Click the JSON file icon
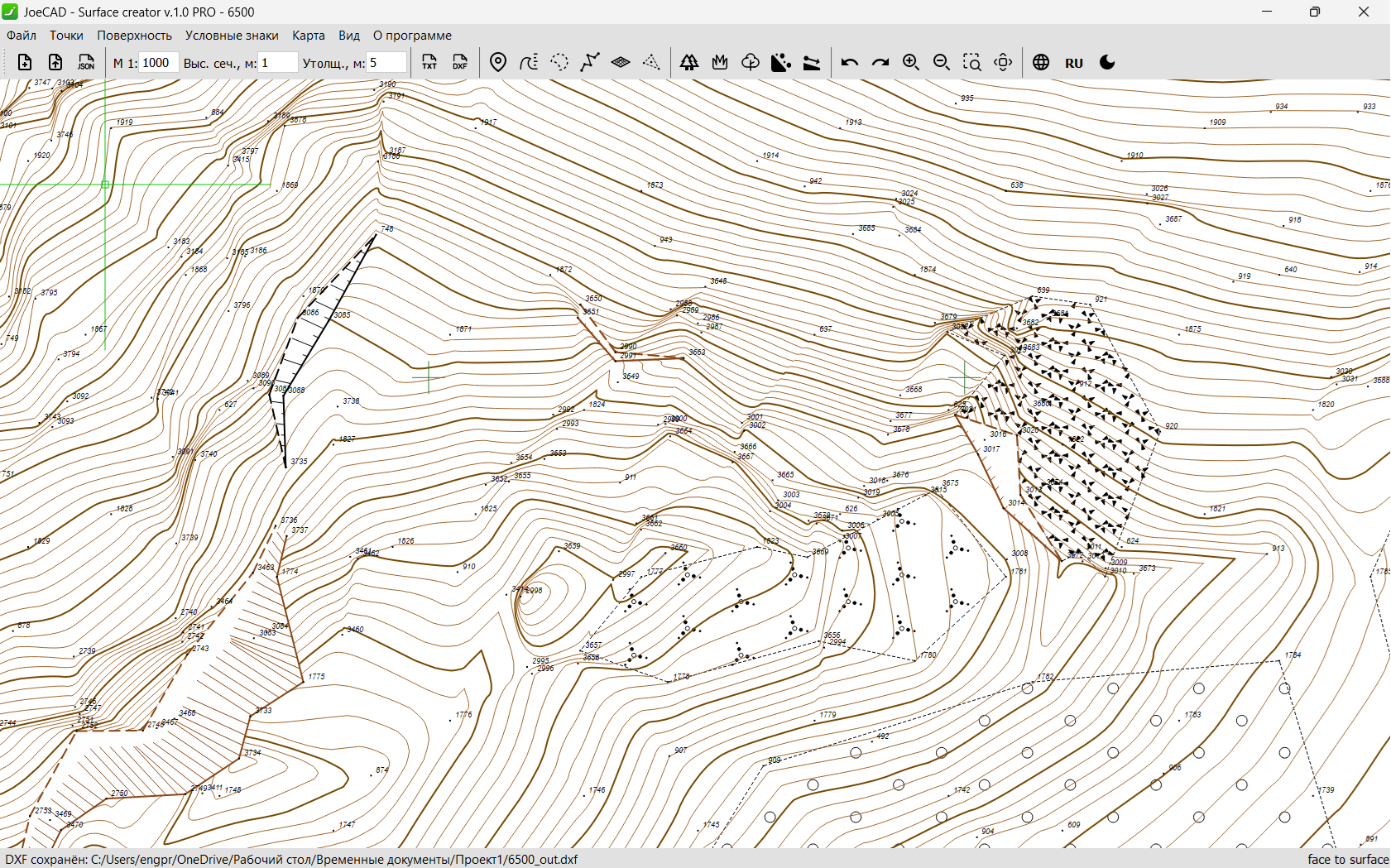 point(86,63)
